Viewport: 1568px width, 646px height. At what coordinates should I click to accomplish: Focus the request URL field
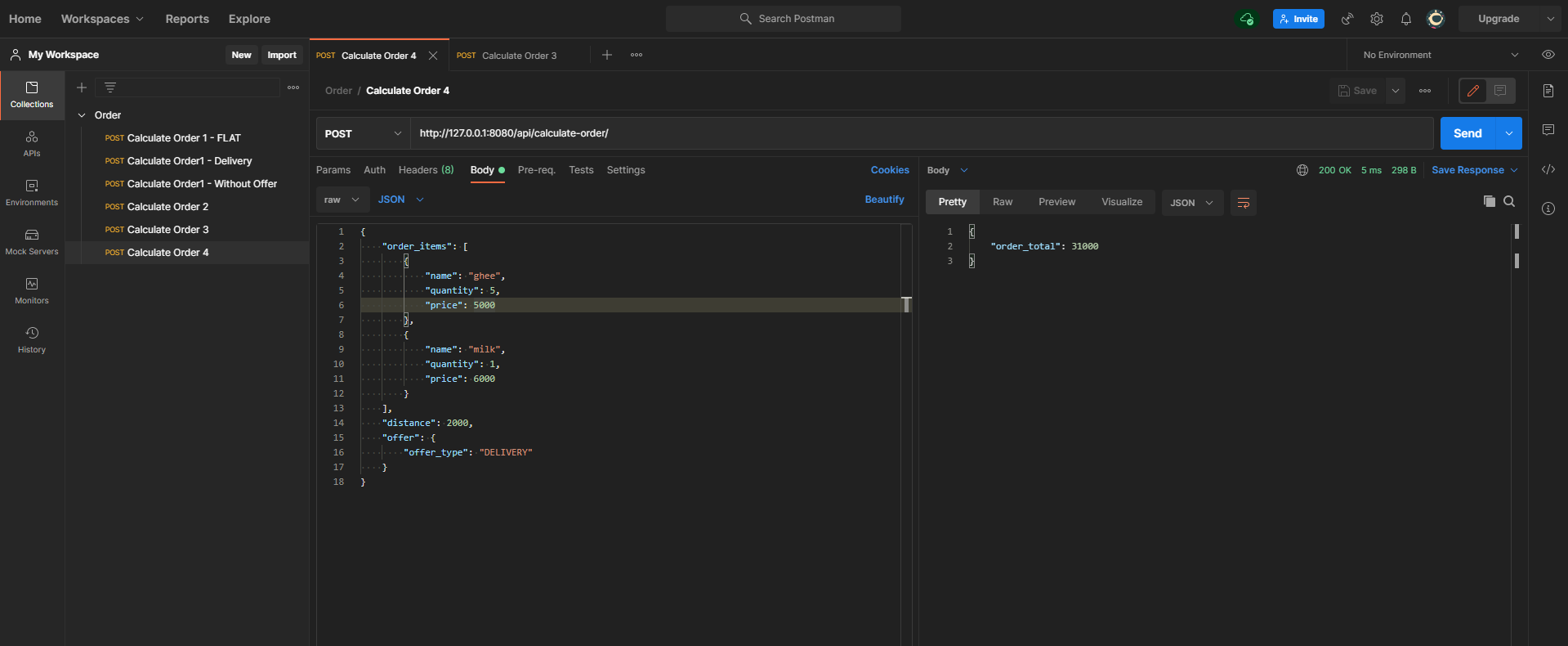922,133
